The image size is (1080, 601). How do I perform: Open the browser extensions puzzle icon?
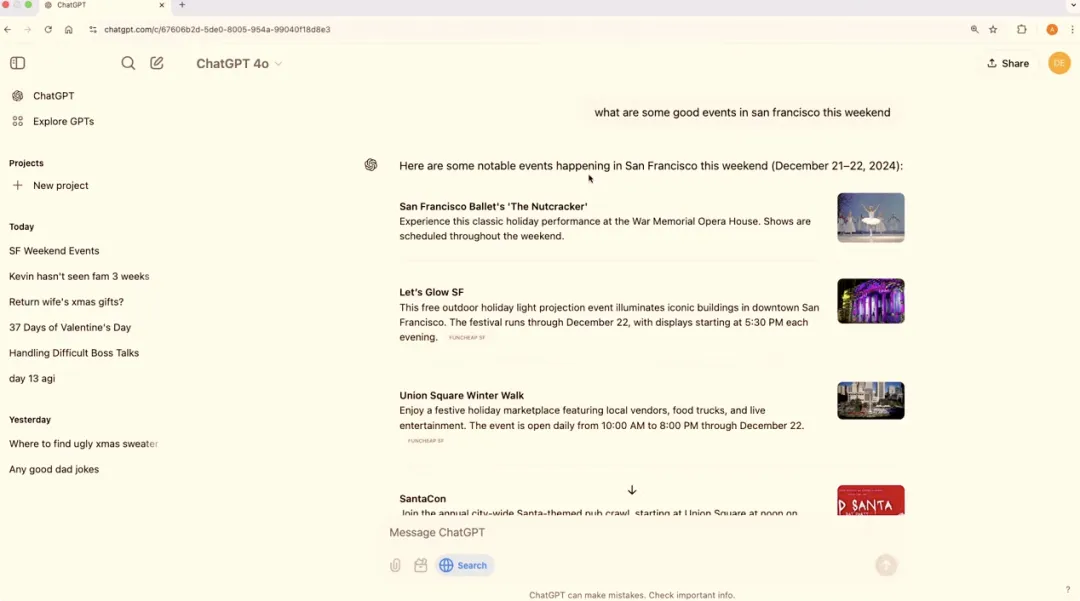pos(1021,30)
